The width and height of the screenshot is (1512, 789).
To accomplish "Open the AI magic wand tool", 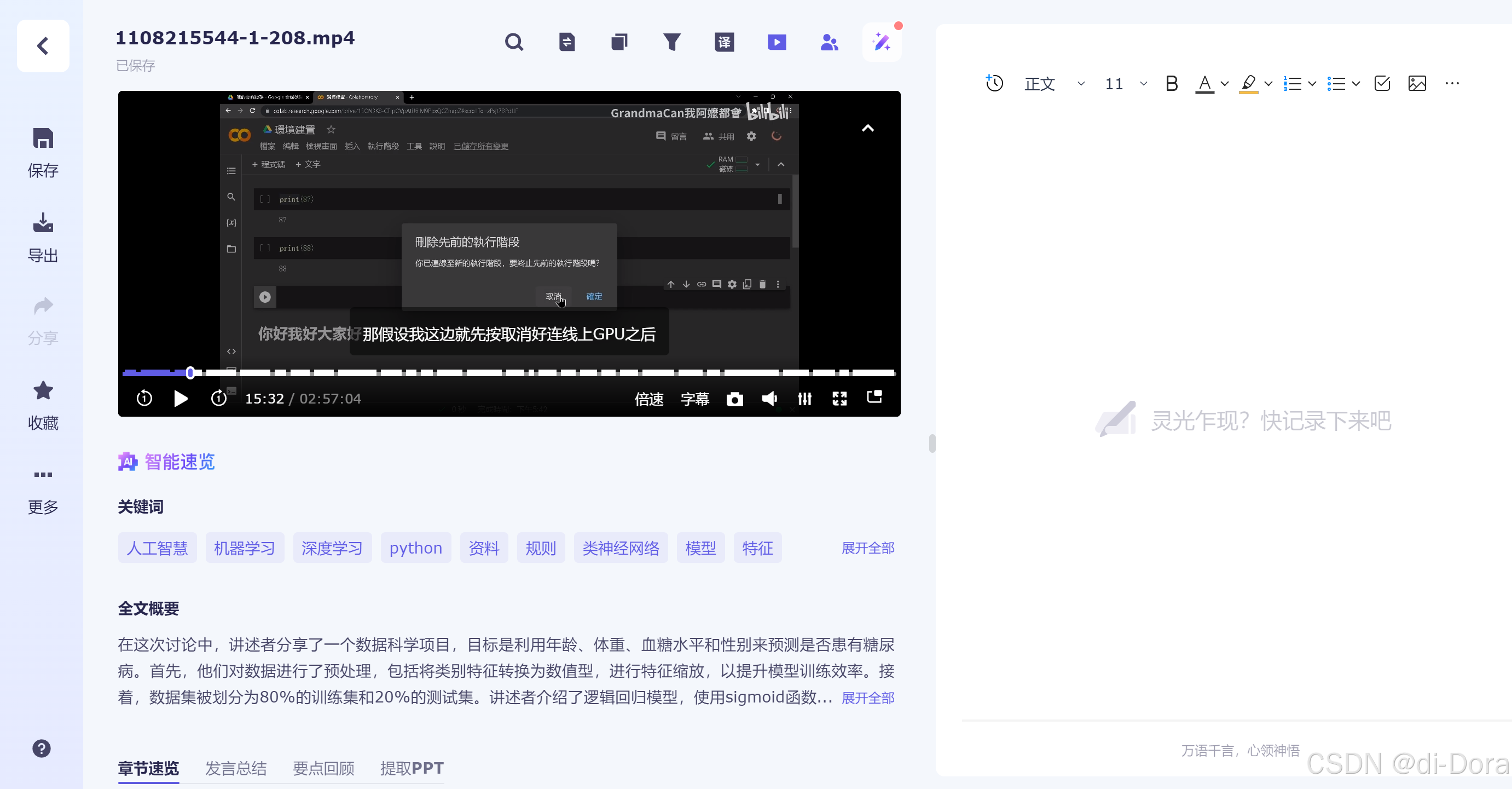I will [882, 42].
